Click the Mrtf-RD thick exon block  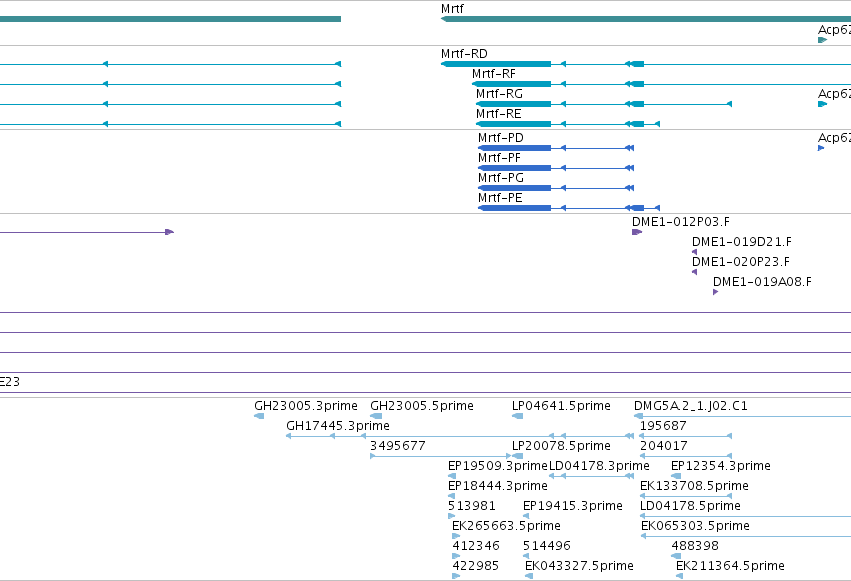point(496,64)
